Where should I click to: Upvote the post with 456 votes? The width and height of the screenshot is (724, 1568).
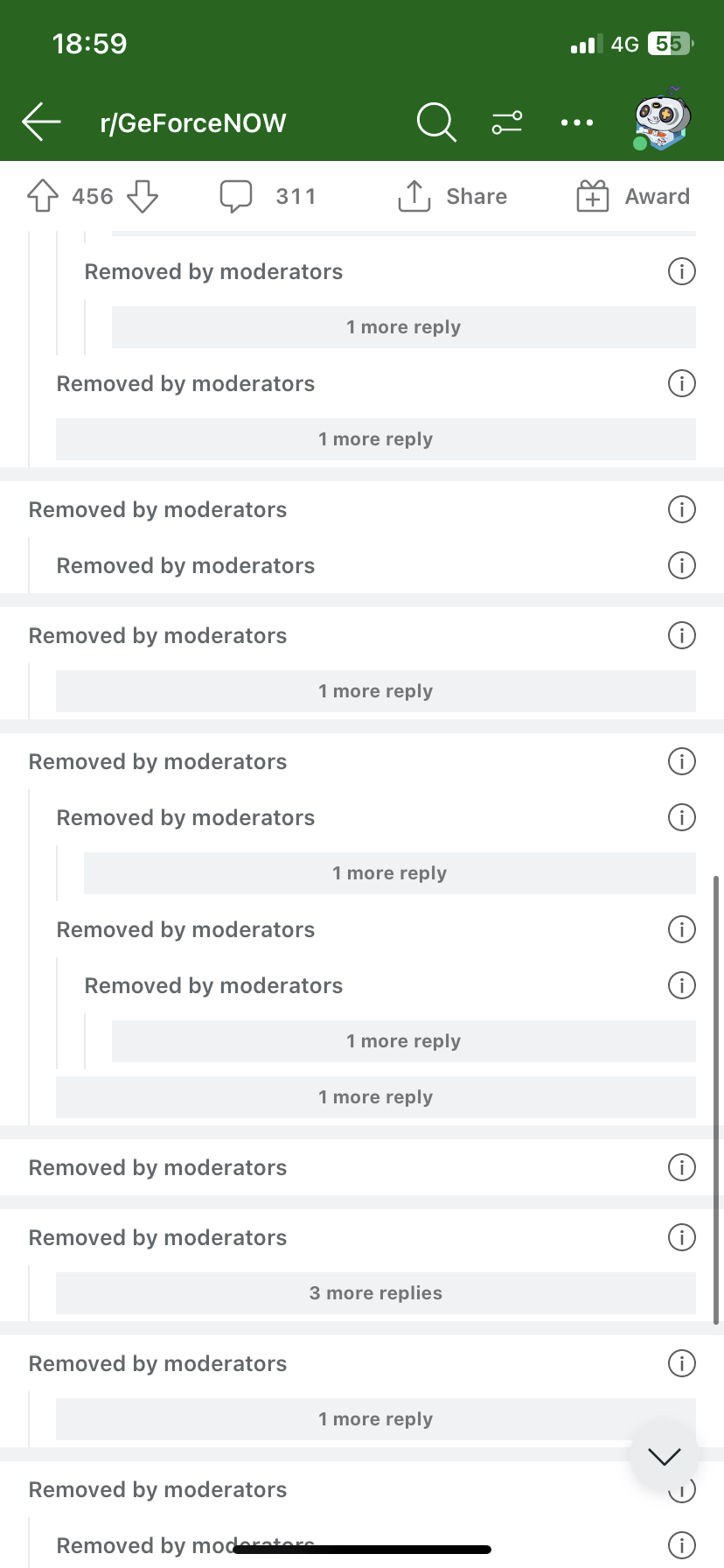click(43, 196)
